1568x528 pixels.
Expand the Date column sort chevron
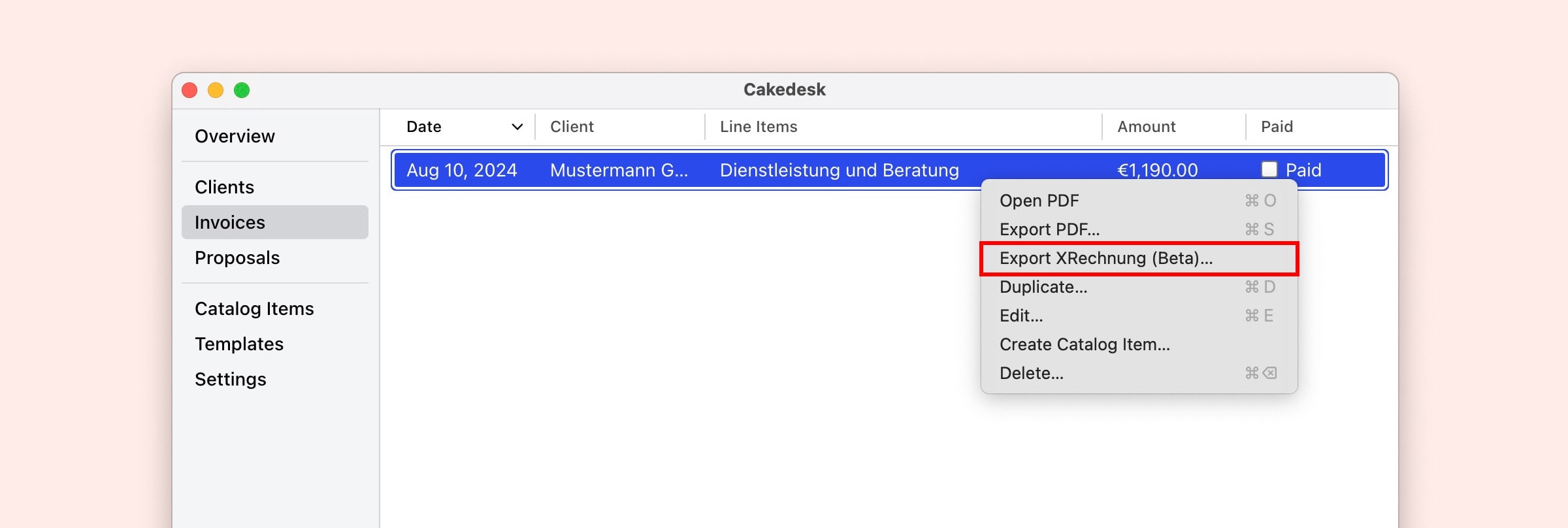[x=517, y=127]
